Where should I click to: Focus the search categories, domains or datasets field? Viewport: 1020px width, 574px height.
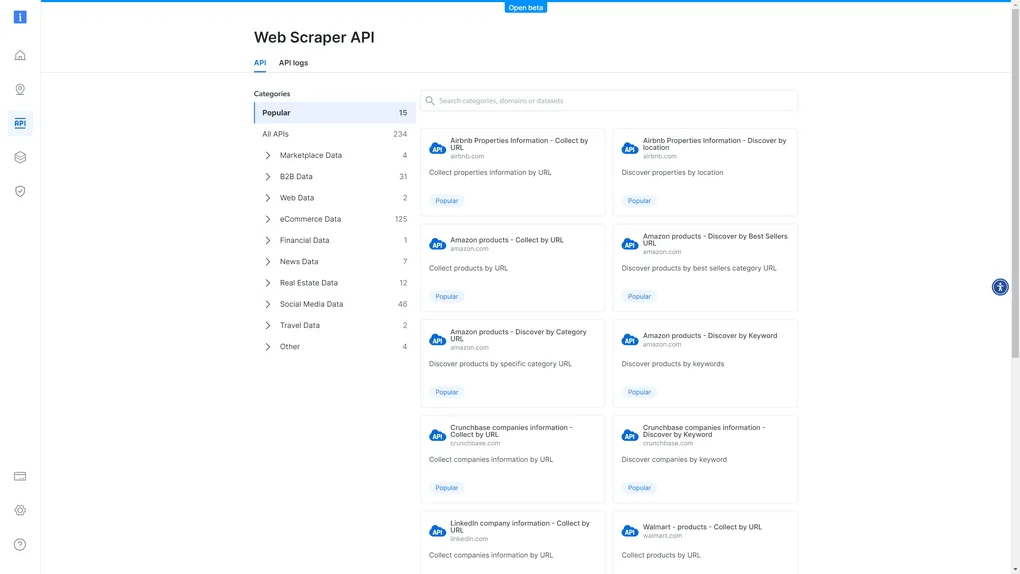pyautogui.click(x=609, y=101)
